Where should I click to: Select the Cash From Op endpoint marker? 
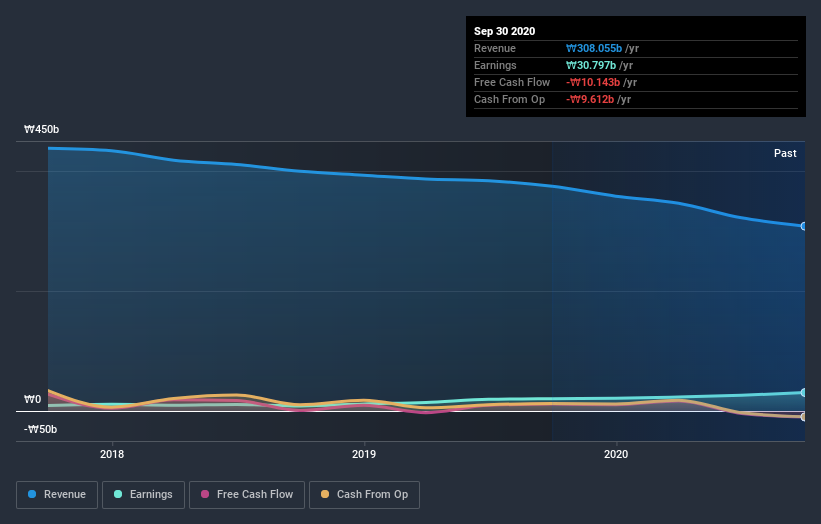tap(804, 417)
